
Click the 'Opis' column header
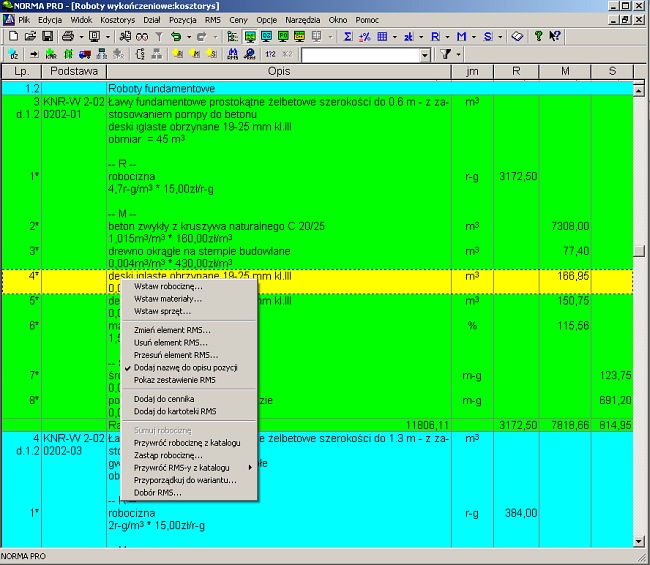(279, 72)
